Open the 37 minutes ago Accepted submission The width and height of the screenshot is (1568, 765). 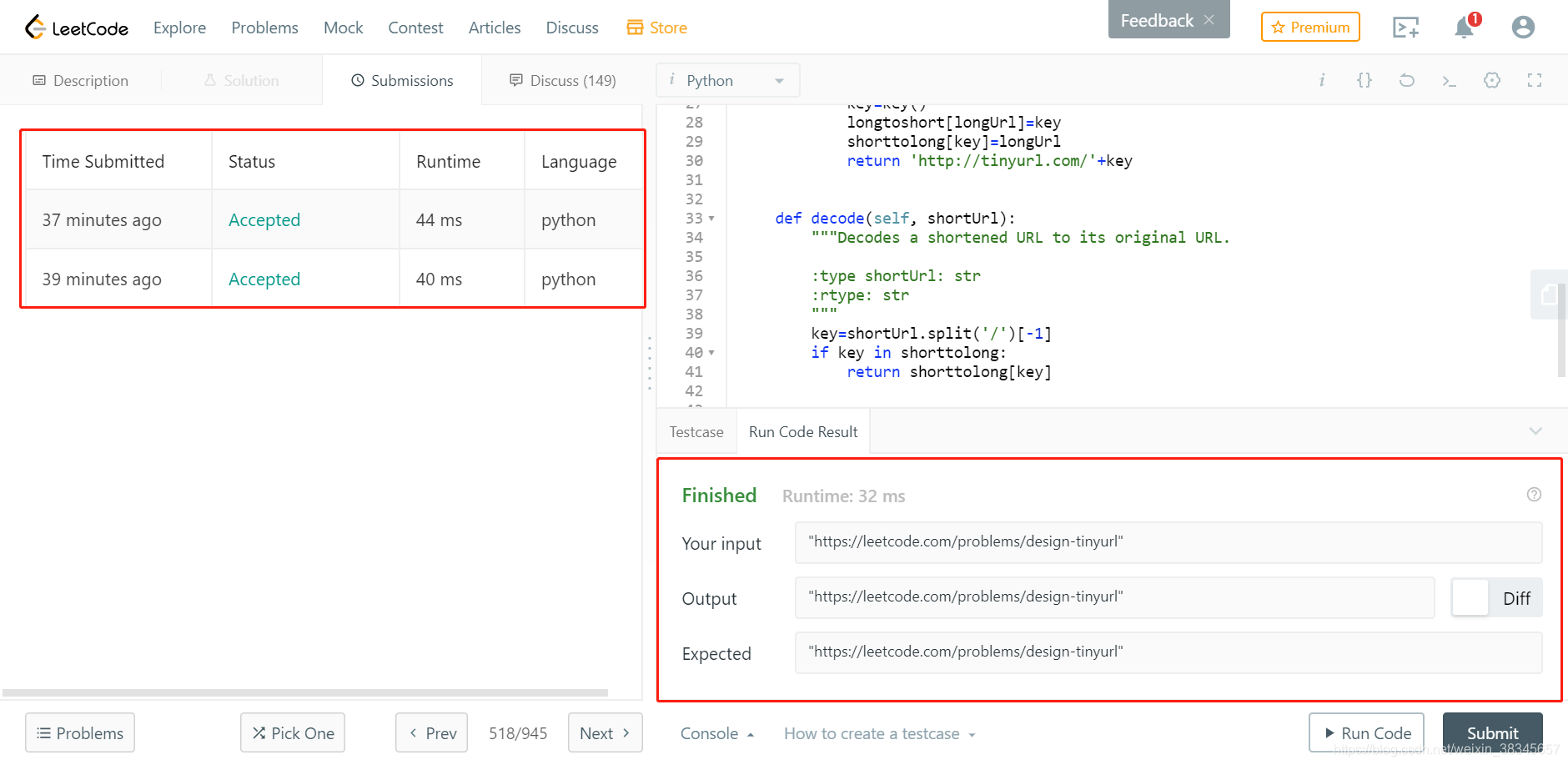[264, 219]
